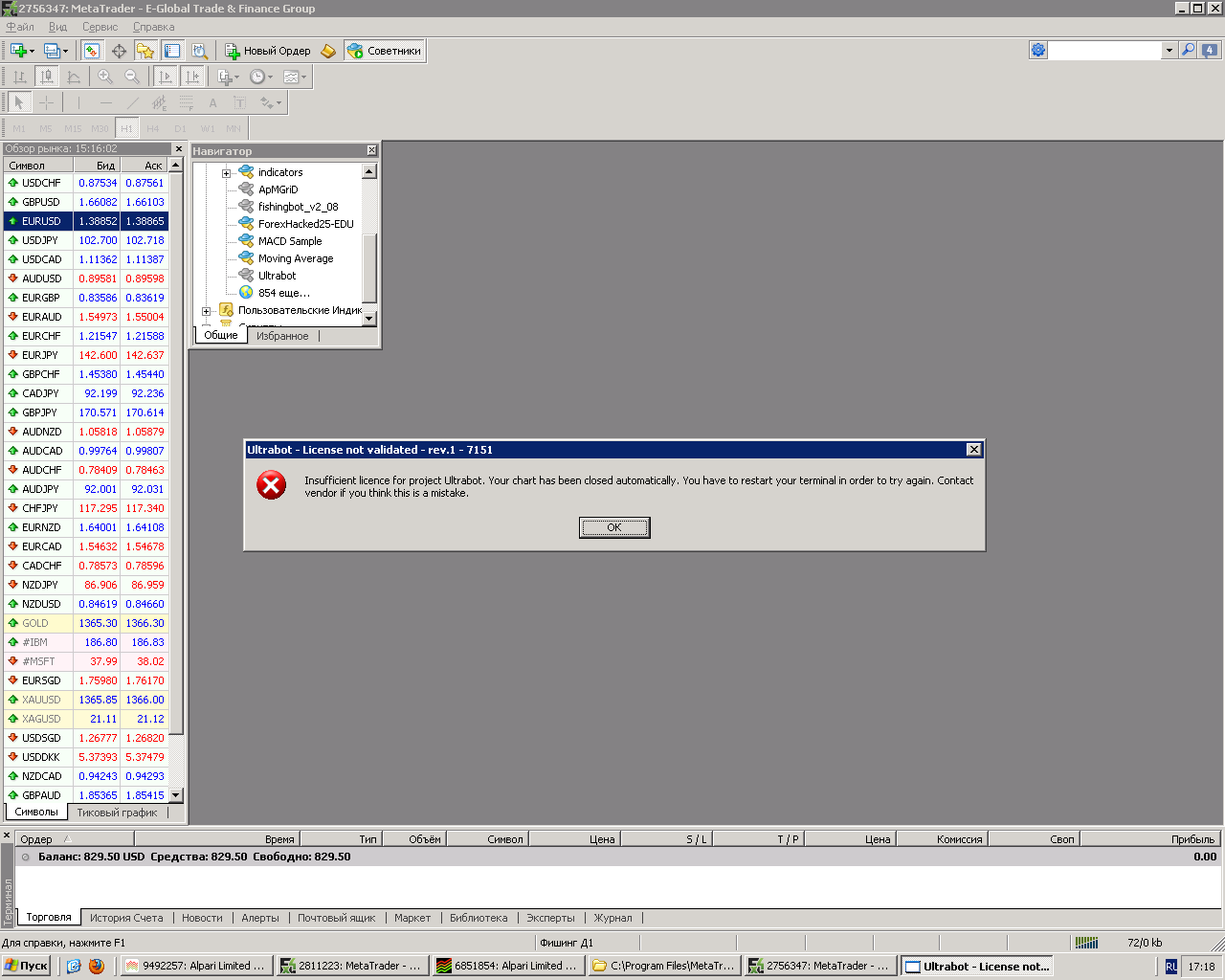Select the bar chart icon
This screenshot has height=980, width=1225.
point(19,77)
